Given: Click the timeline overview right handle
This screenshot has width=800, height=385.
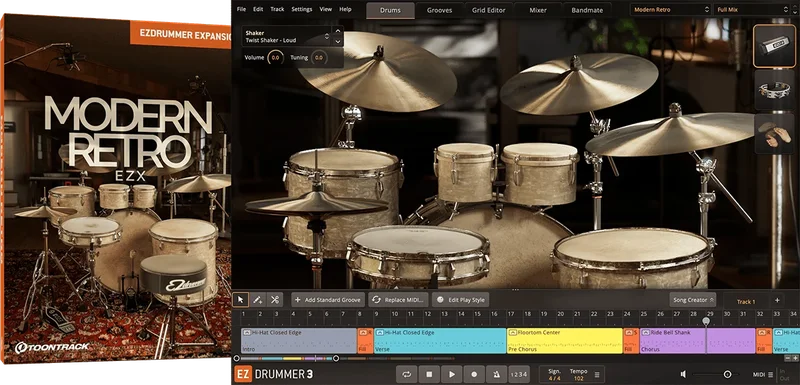Looking at the screenshot, I should pyautogui.click(x=336, y=358).
